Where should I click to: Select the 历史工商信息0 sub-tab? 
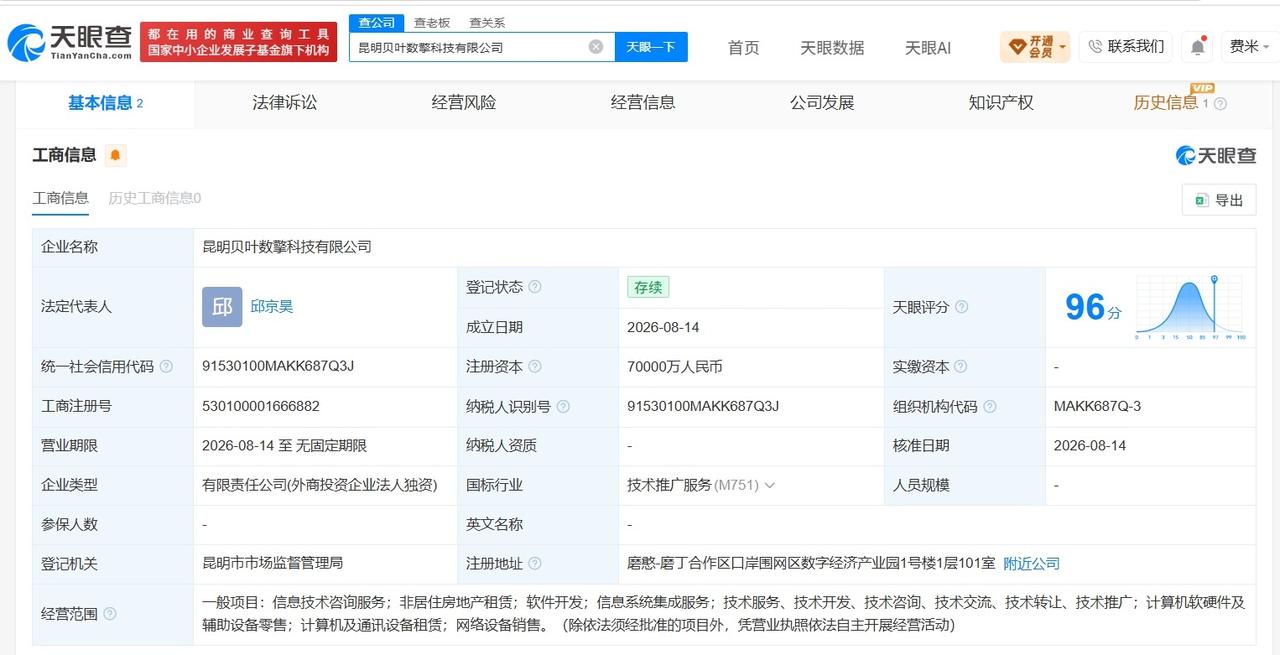coord(155,198)
